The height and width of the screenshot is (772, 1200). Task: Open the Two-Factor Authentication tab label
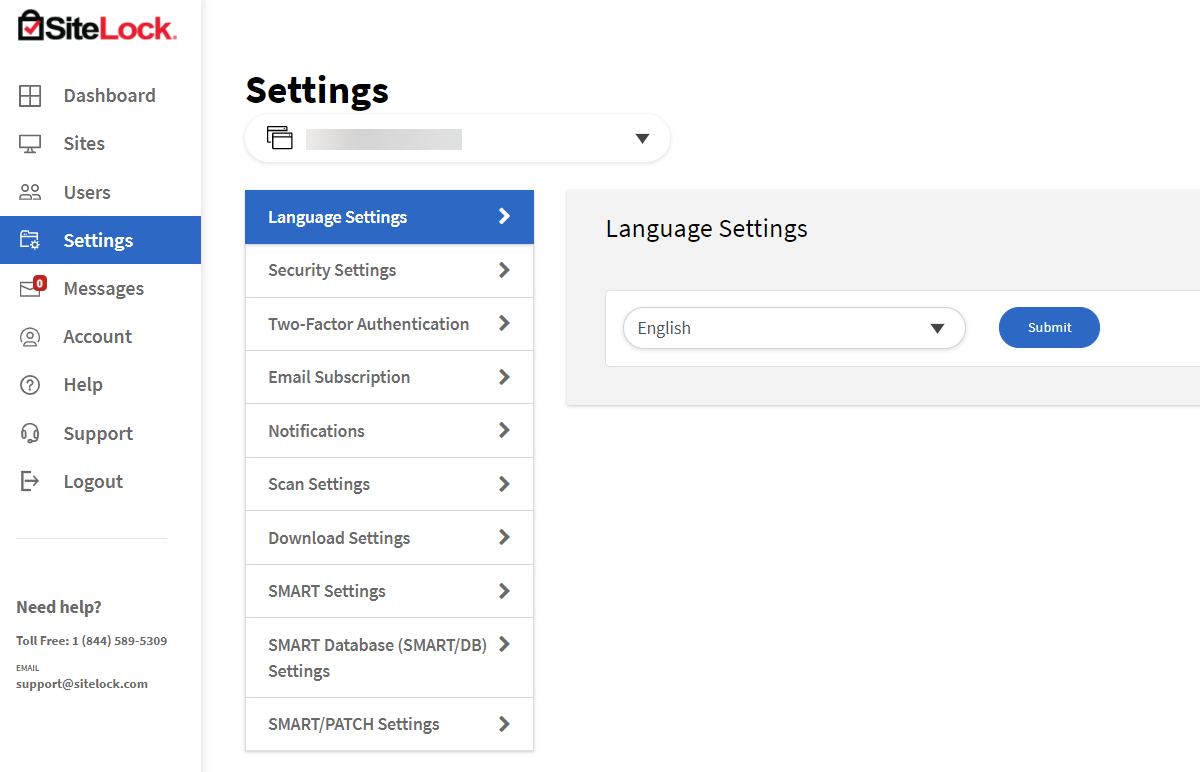(x=368, y=324)
